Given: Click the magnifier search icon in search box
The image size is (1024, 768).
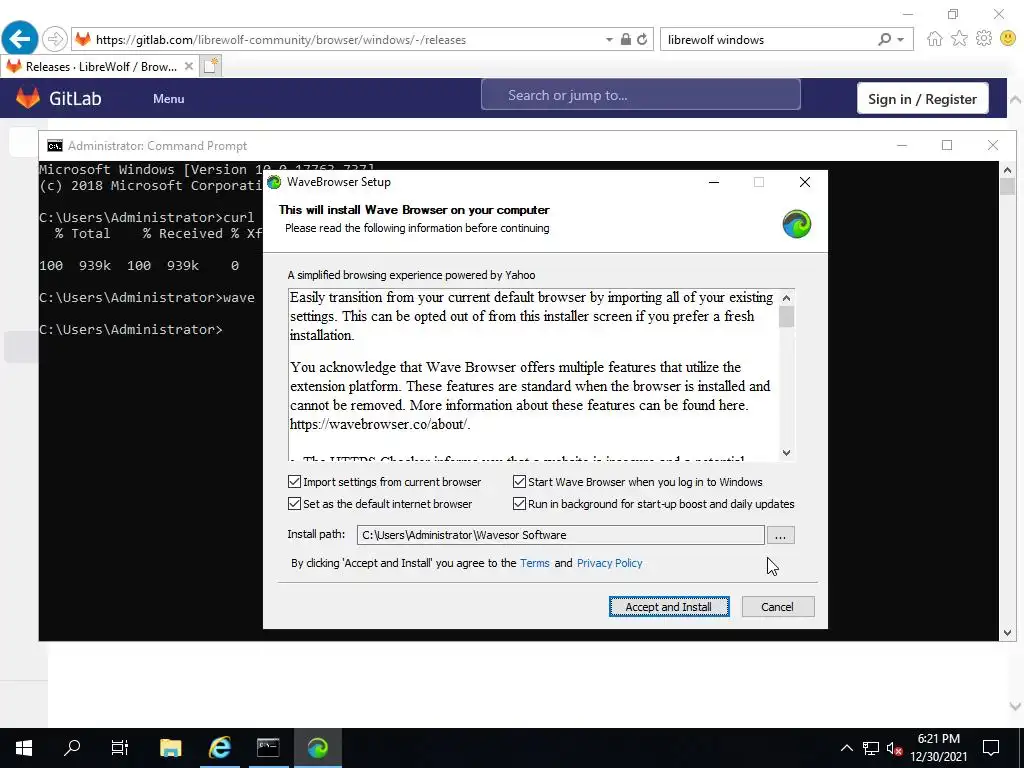Looking at the screenshot, I should coord(884,39).
